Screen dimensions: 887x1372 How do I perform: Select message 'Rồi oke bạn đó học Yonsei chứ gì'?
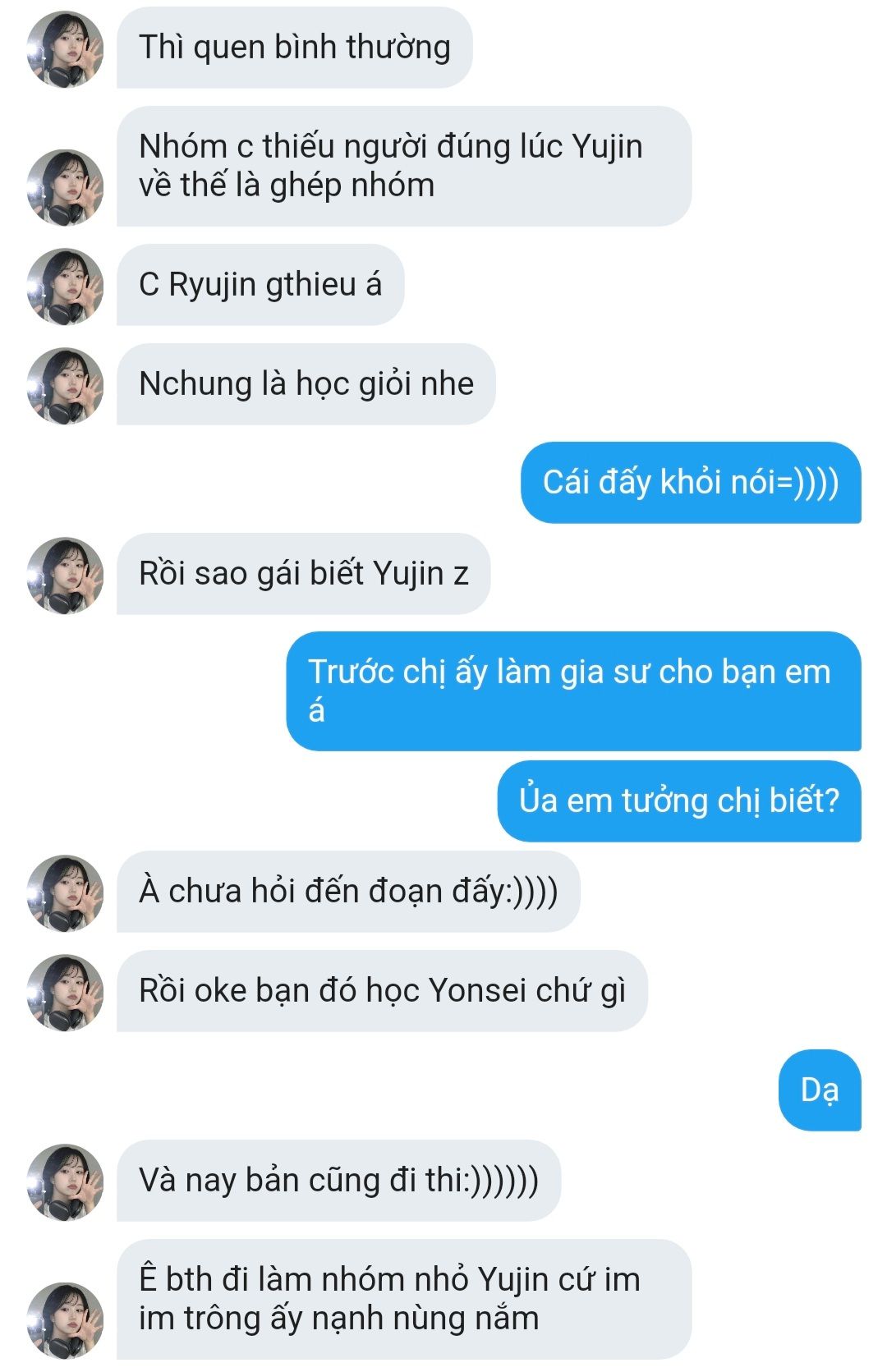[382, 991]
